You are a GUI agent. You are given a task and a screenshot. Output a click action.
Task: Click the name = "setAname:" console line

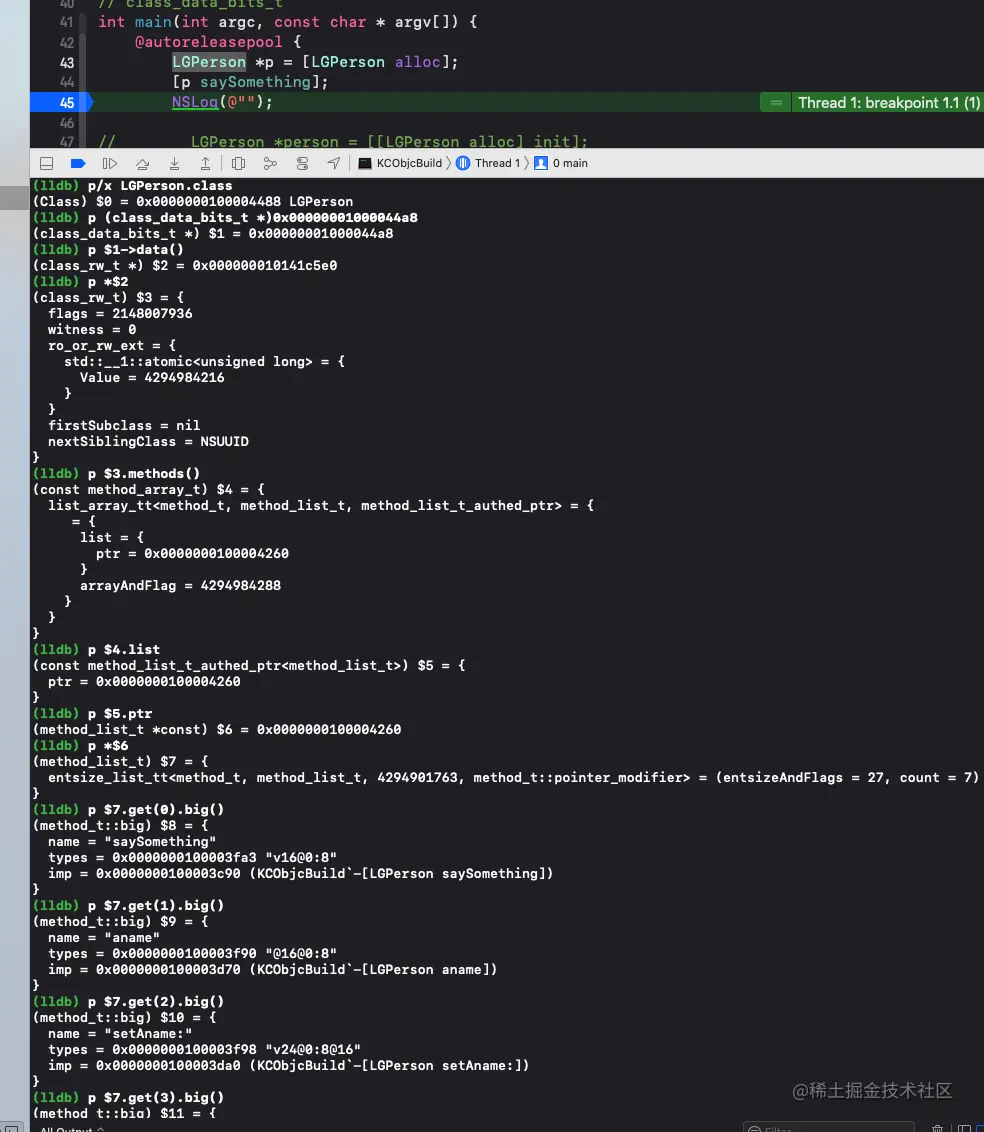(x=120, y=1034)
